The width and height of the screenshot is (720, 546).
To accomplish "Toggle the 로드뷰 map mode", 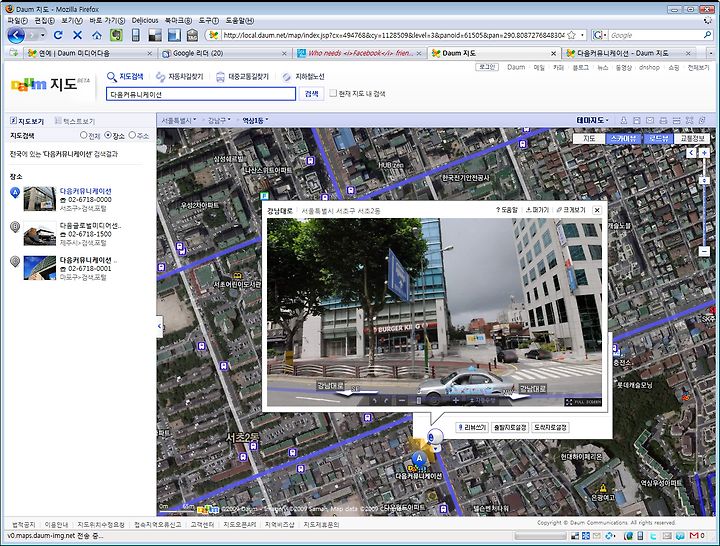I will coord(658,138).
